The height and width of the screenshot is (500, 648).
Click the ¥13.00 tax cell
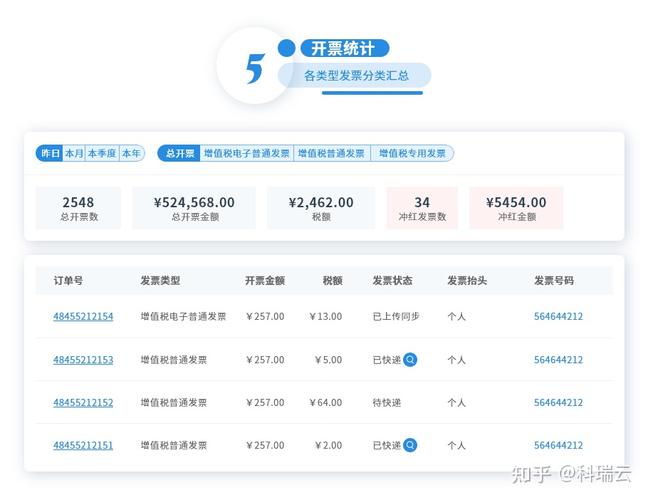coord(326,317)
